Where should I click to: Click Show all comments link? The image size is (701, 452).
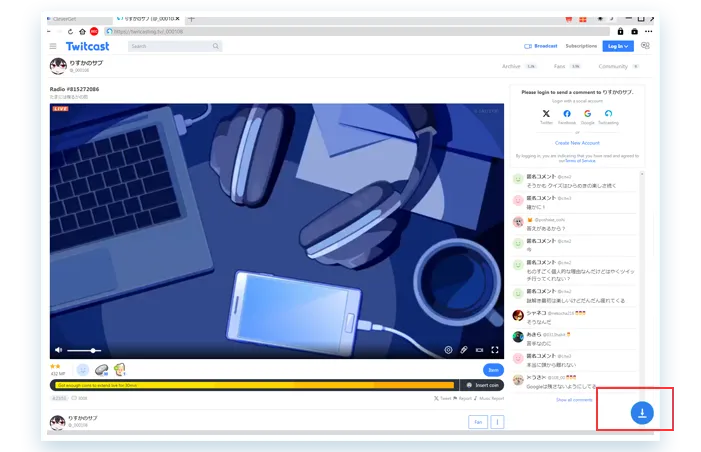click(574, 400)
